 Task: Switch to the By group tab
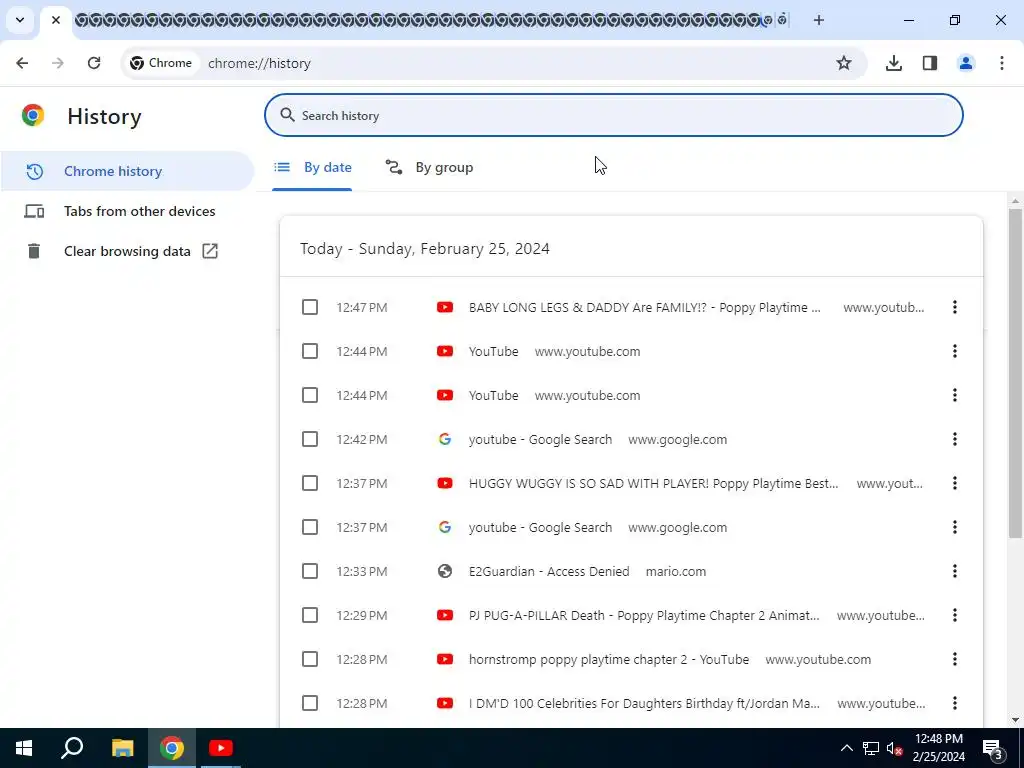(429, 168)
